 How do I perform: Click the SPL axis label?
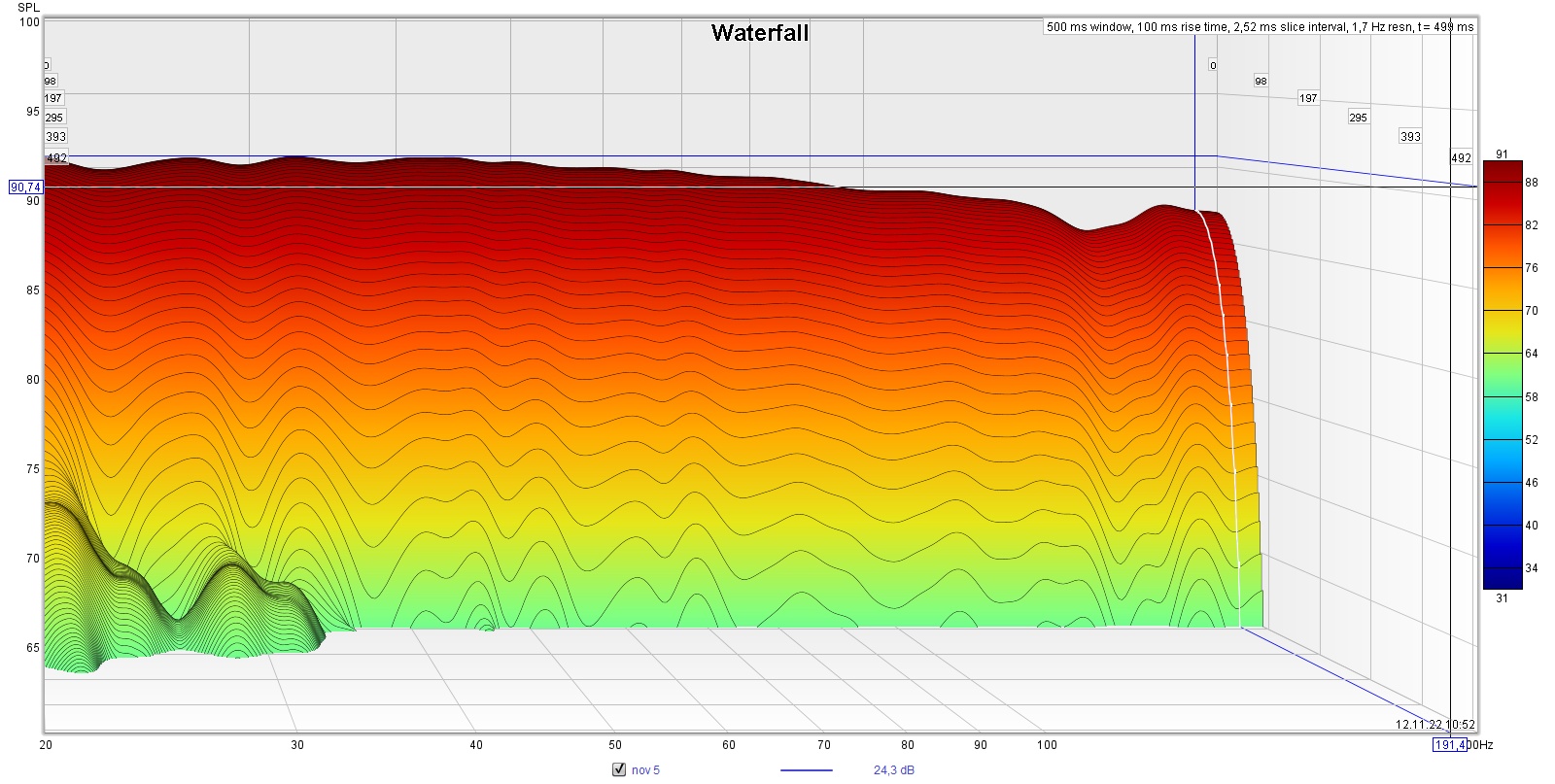28,7
